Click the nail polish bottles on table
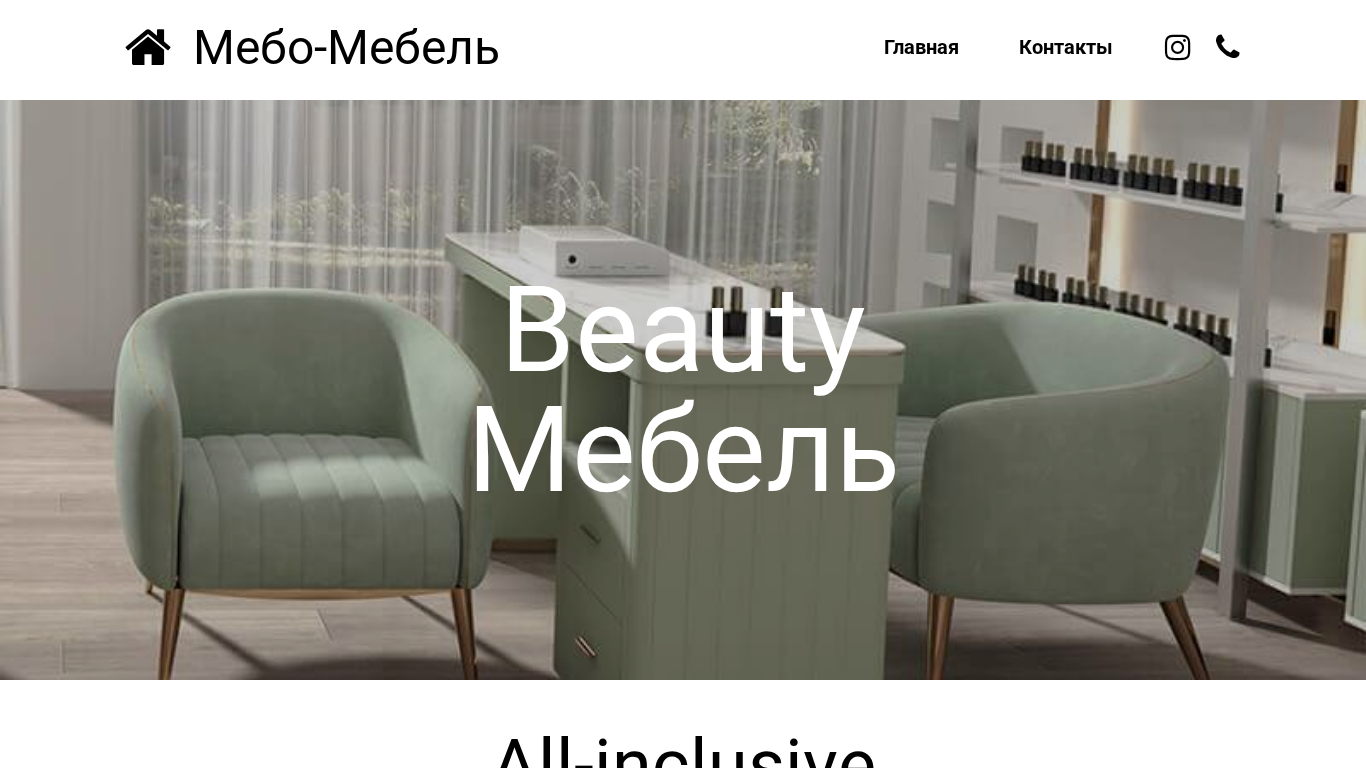 coord(743,310)
